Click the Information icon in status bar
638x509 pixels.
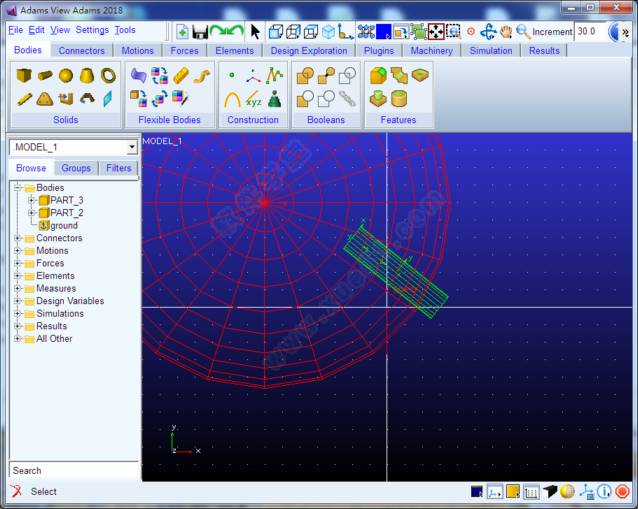point(604,492)
